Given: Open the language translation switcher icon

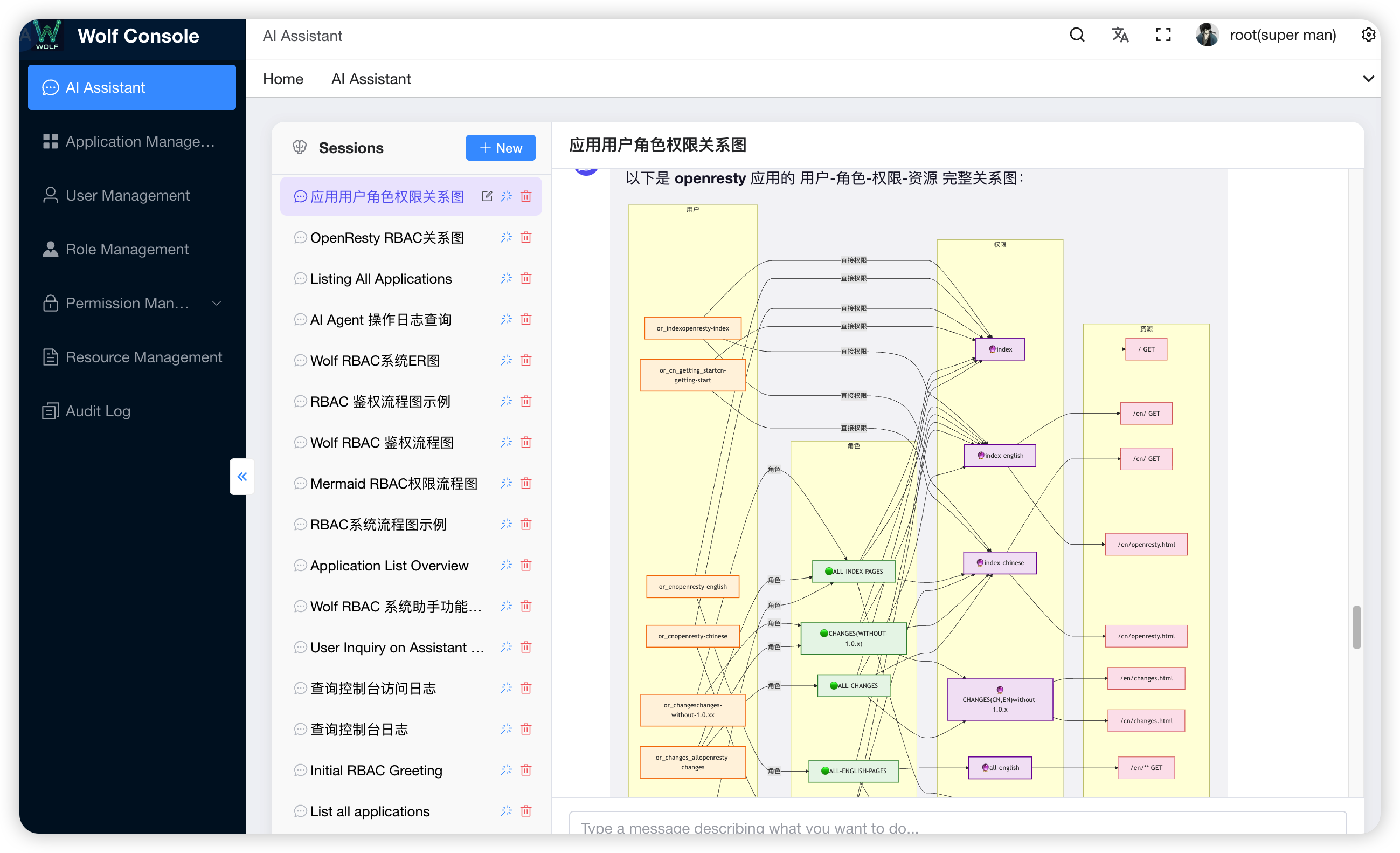Looking at the screenshot, I should 1120,35.
